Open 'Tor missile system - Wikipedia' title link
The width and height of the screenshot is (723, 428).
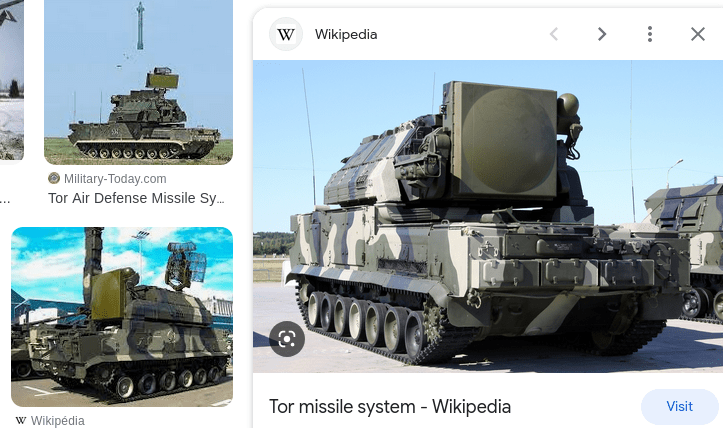(x=390, y=407)
